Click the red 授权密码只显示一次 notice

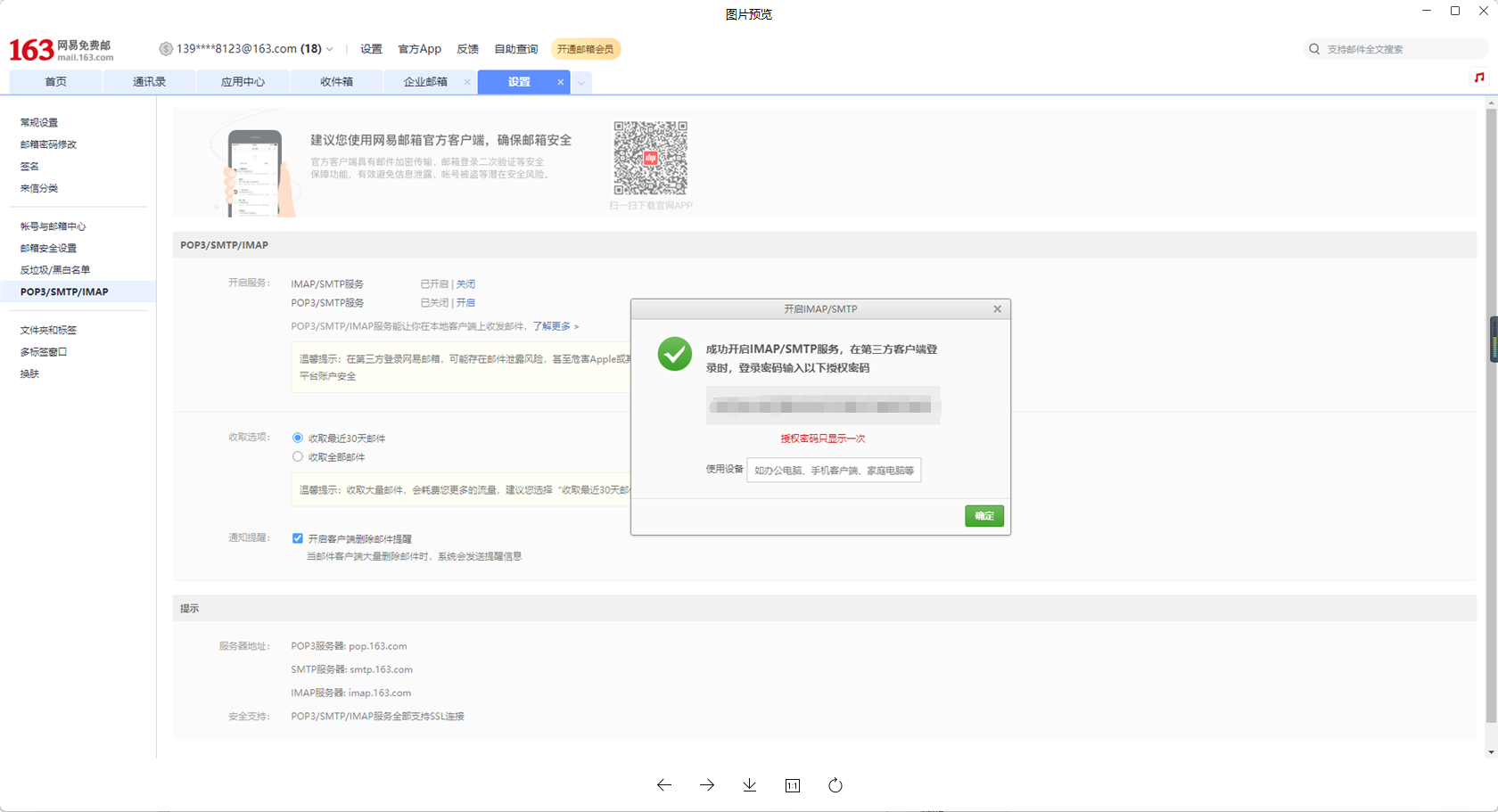(x=823, y=439)
